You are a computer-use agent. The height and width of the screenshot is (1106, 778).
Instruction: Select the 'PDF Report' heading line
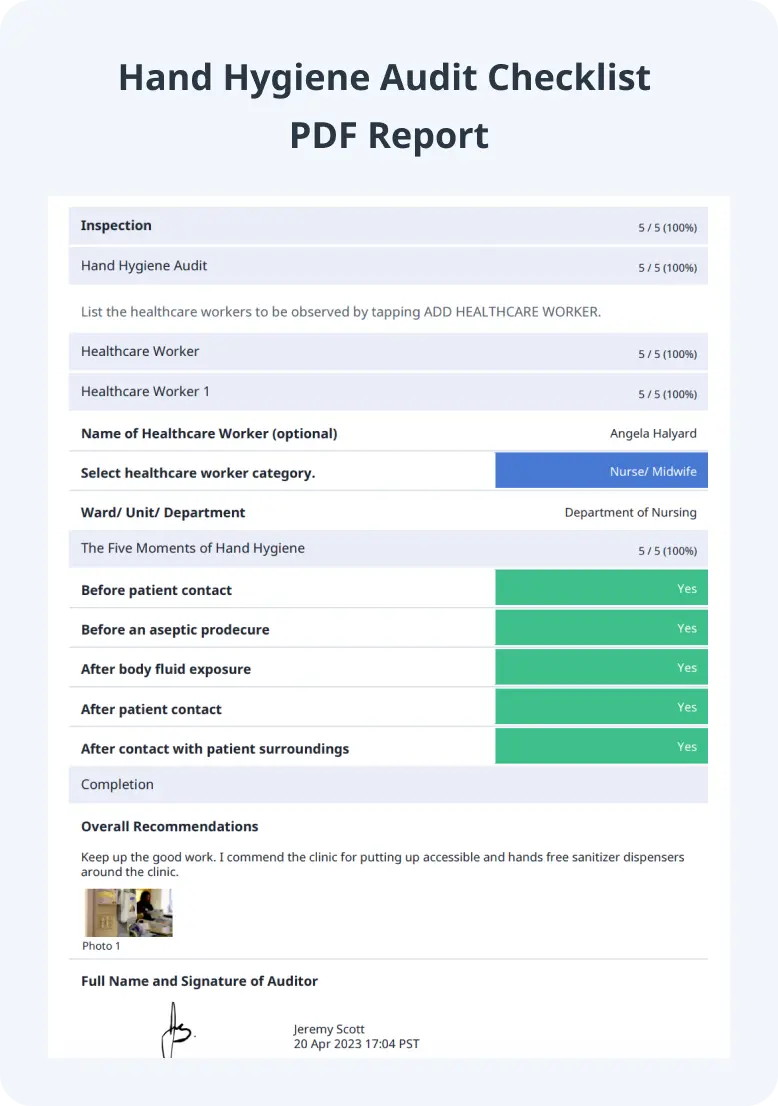coord(389,135)
